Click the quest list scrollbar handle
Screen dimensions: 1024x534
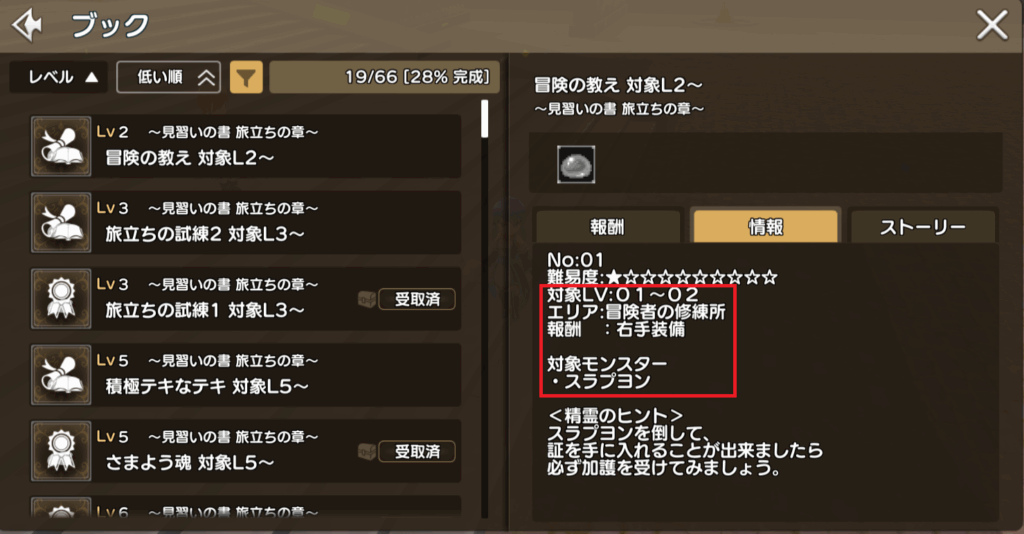(485, 119)
